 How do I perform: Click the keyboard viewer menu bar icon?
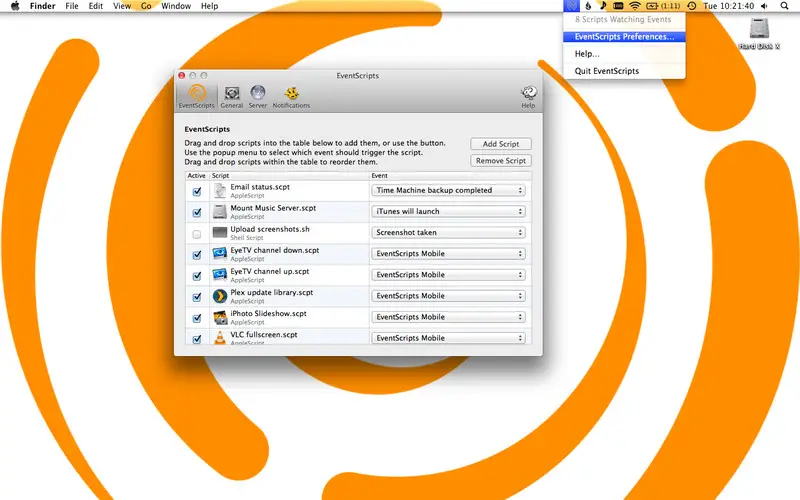(618, 6)
